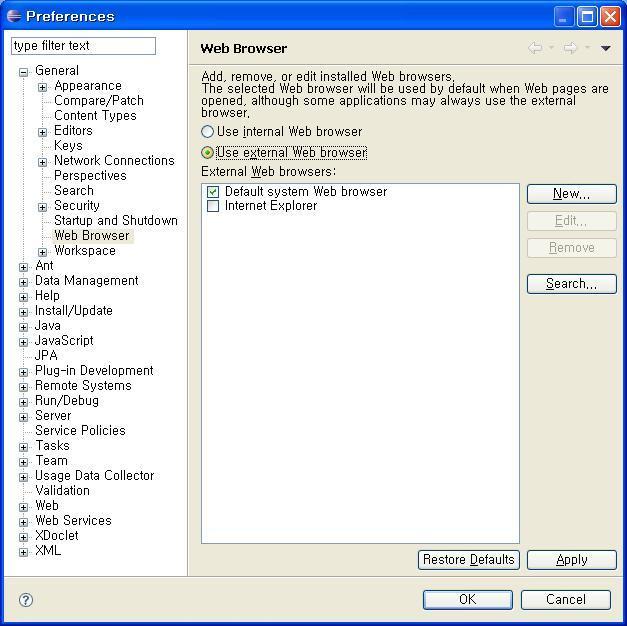Image resolution: width=627 pixels, height=626 pixels.
Task: Select Use internal Web browser radio button
Action: click(x=207, y=131)
